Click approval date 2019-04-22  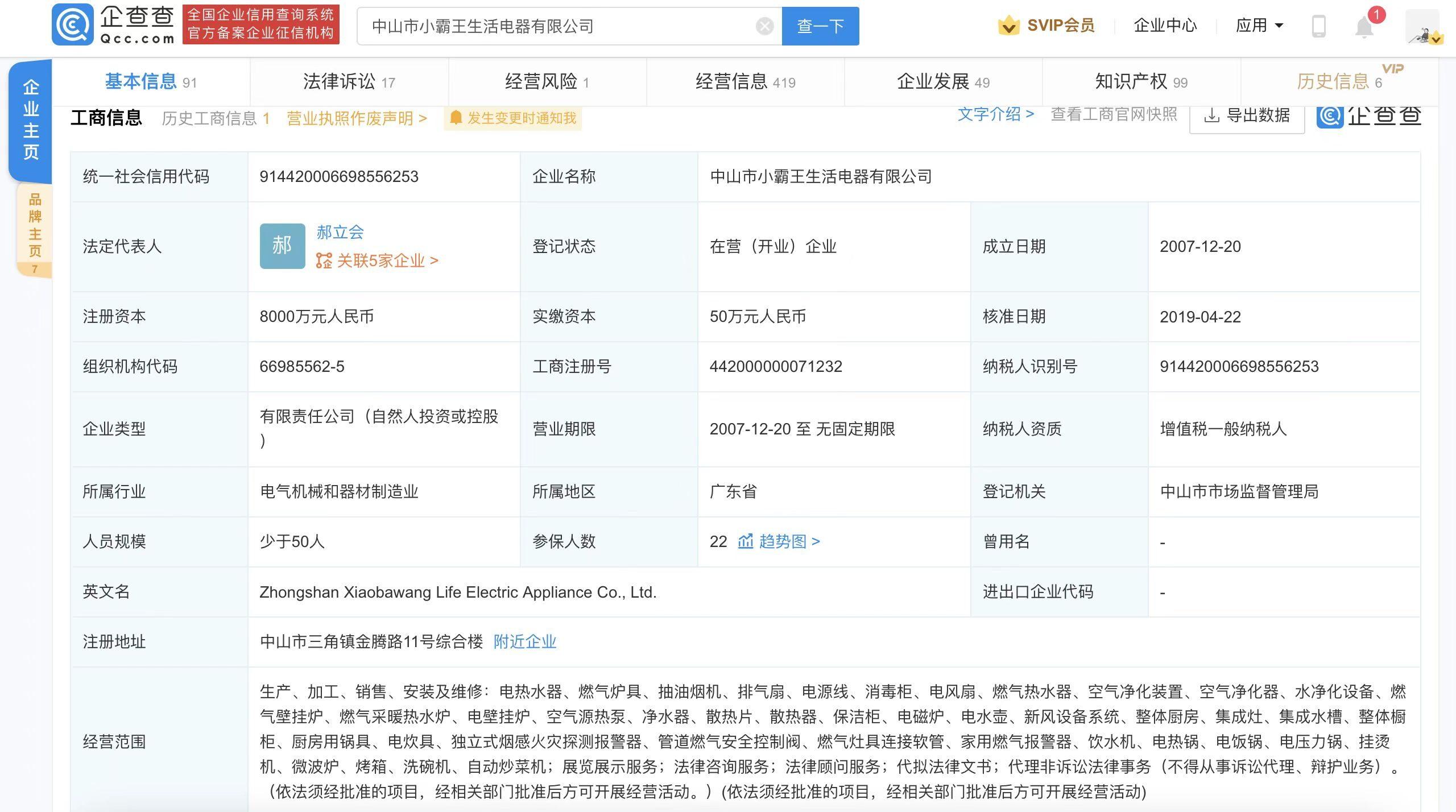pyautogui.click(x=1200, y=317)
